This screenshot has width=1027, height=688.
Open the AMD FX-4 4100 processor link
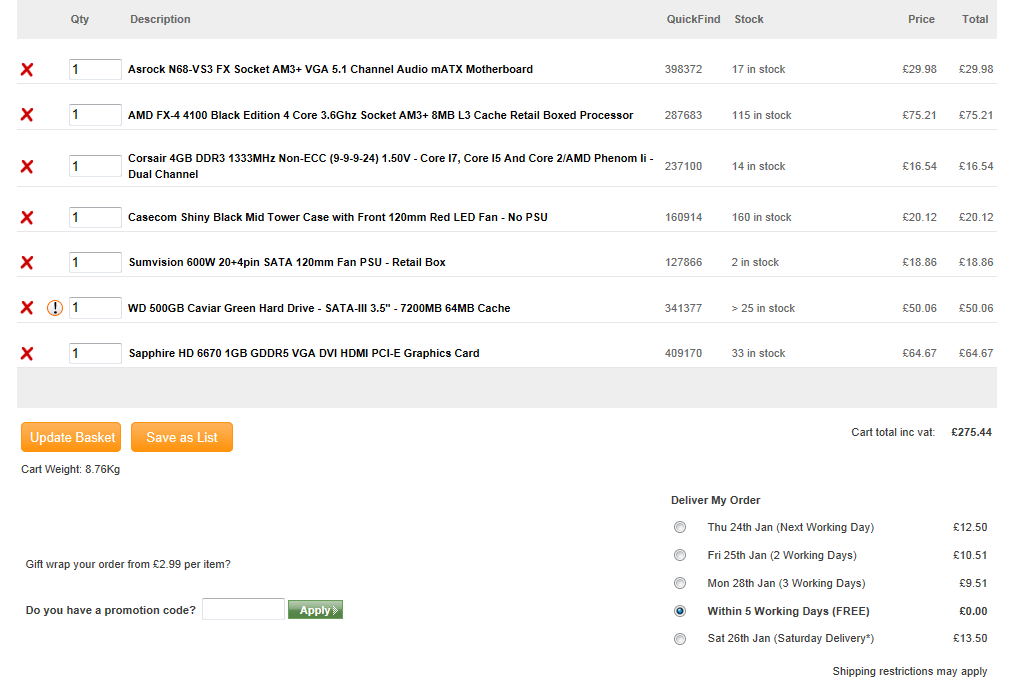point(380,115)
